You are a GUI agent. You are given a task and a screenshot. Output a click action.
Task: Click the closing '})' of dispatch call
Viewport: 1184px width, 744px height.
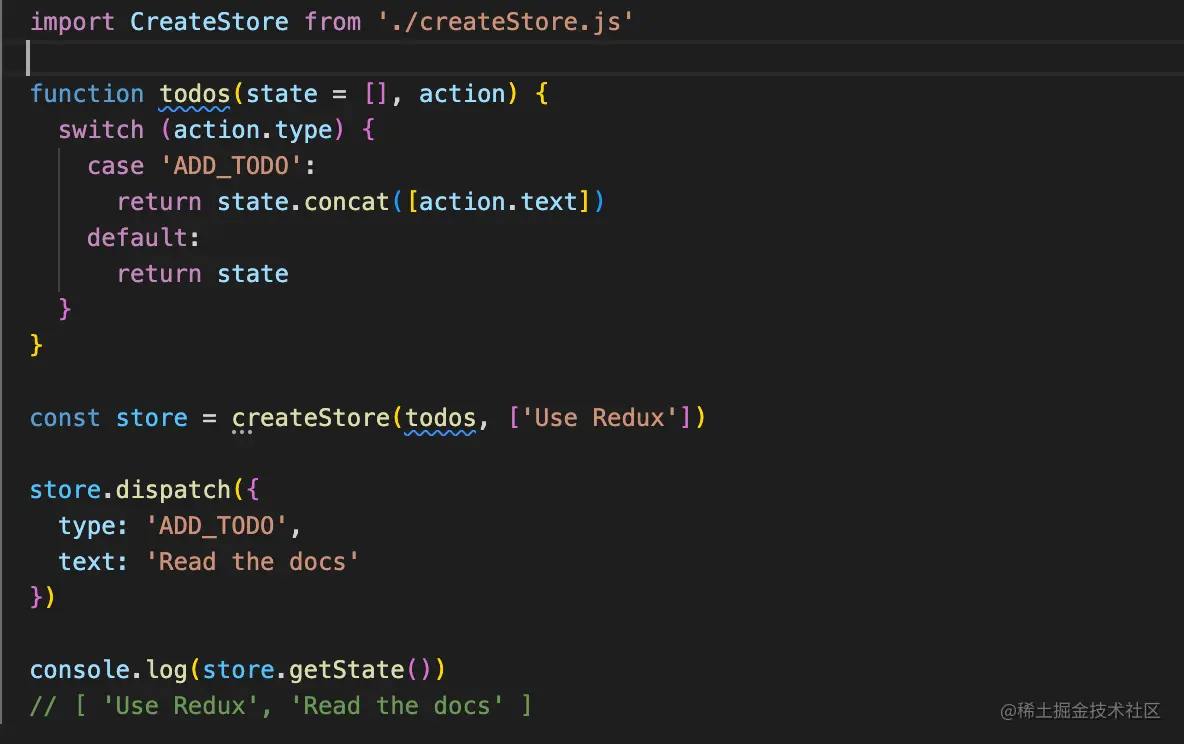click(x=42, y=597)
